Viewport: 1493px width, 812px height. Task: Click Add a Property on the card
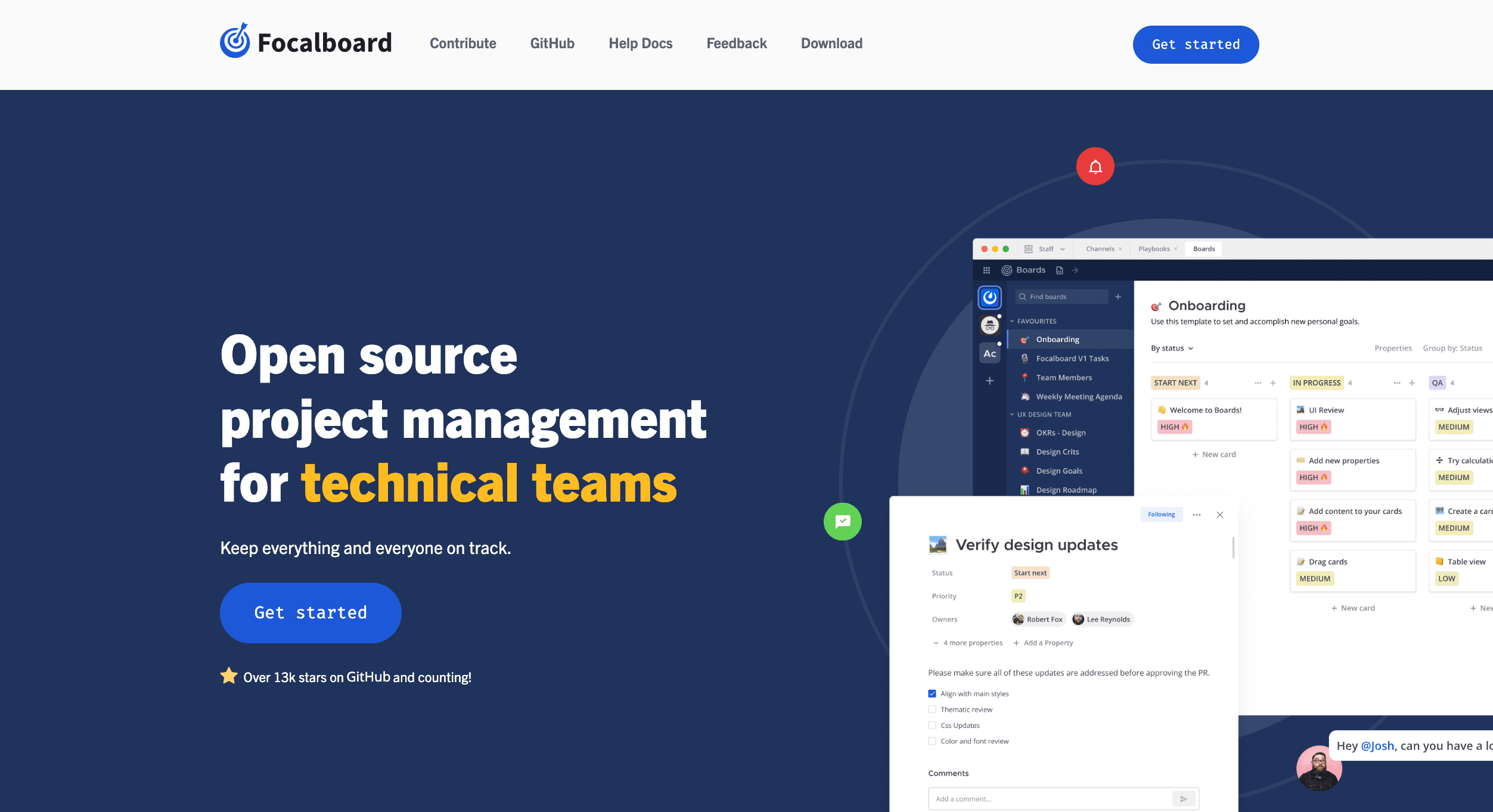click(1043, 643)
